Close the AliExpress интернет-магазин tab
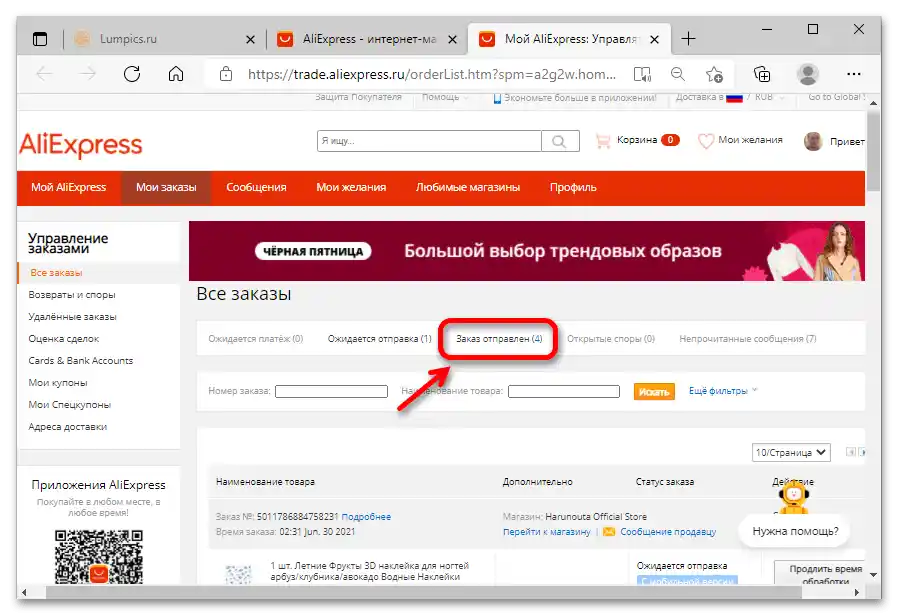 [x=452, y=40]
